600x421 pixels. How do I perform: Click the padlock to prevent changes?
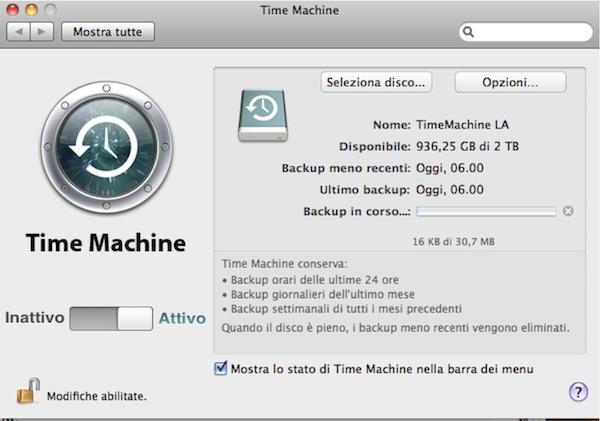(28, 391)
